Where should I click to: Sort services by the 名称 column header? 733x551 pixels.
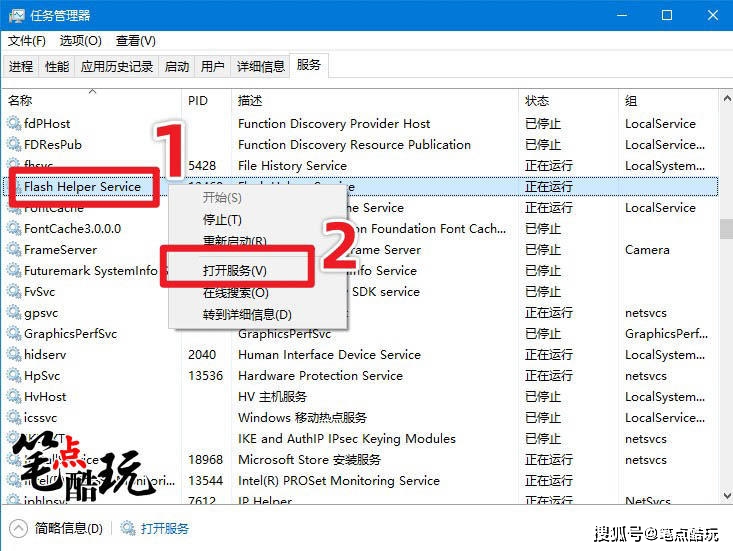point(20,100)
